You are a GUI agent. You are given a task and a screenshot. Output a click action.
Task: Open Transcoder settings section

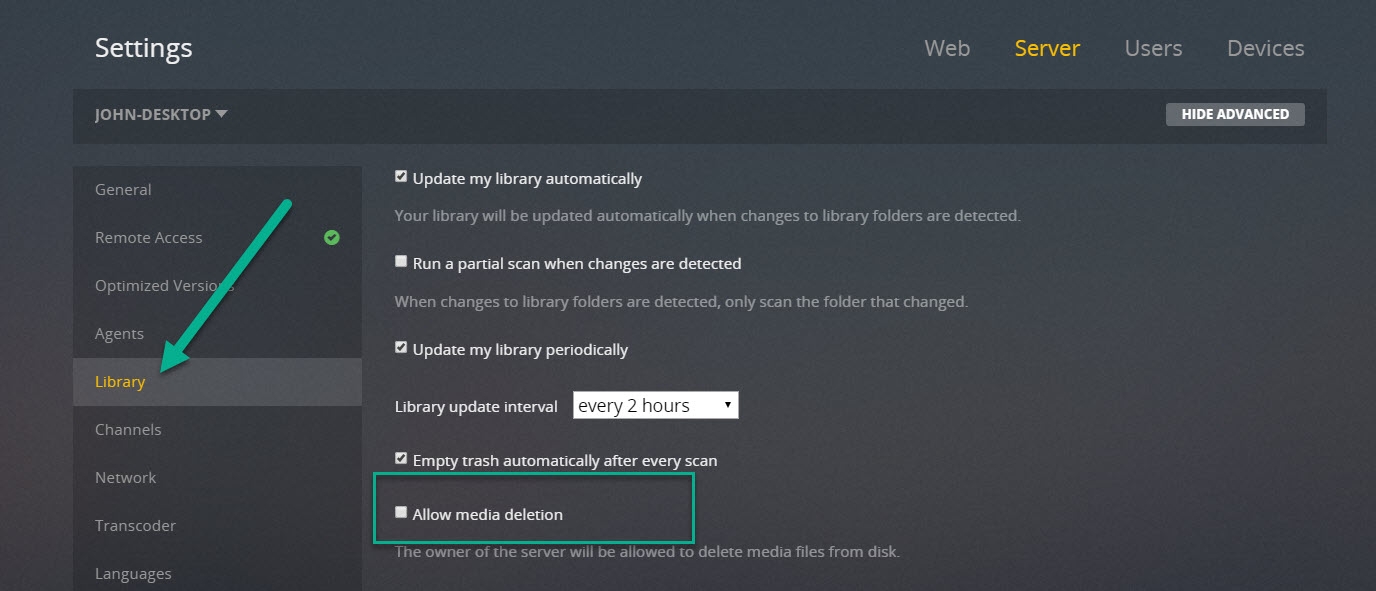coord(135,526)
